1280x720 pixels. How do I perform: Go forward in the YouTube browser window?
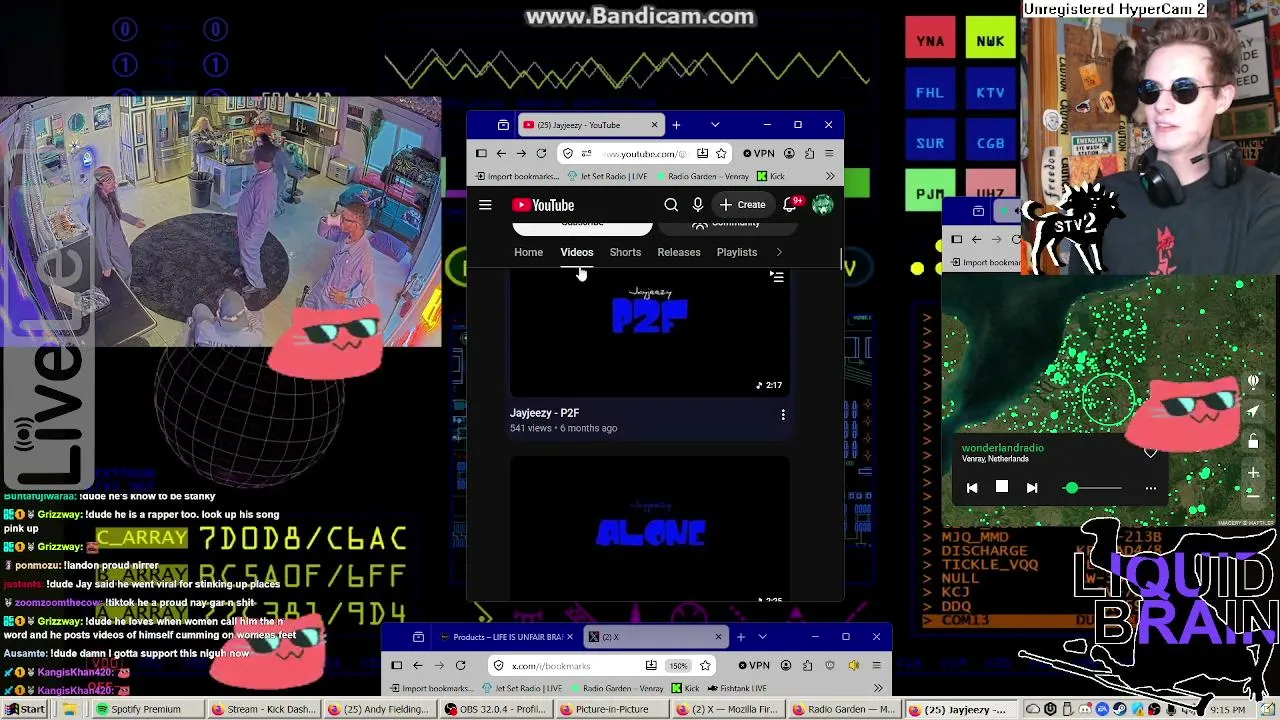521,153
